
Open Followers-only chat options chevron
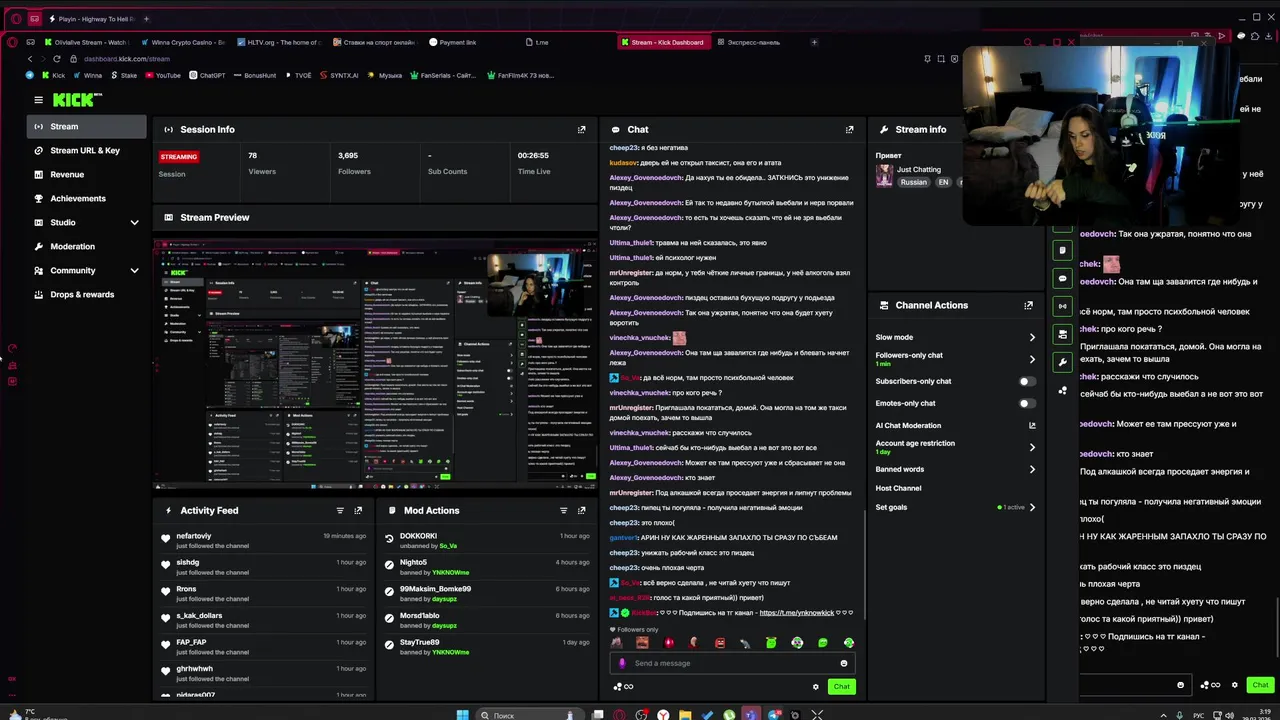pyautogui.click(x=1032, y=359)
